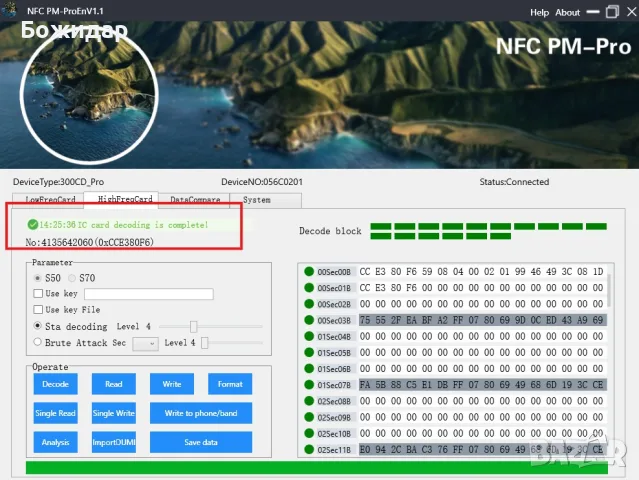Click the DeviceType:300CD_Pro label
Image resolution: width=639 pixels, height=480 pixels.
click(58, 182)
